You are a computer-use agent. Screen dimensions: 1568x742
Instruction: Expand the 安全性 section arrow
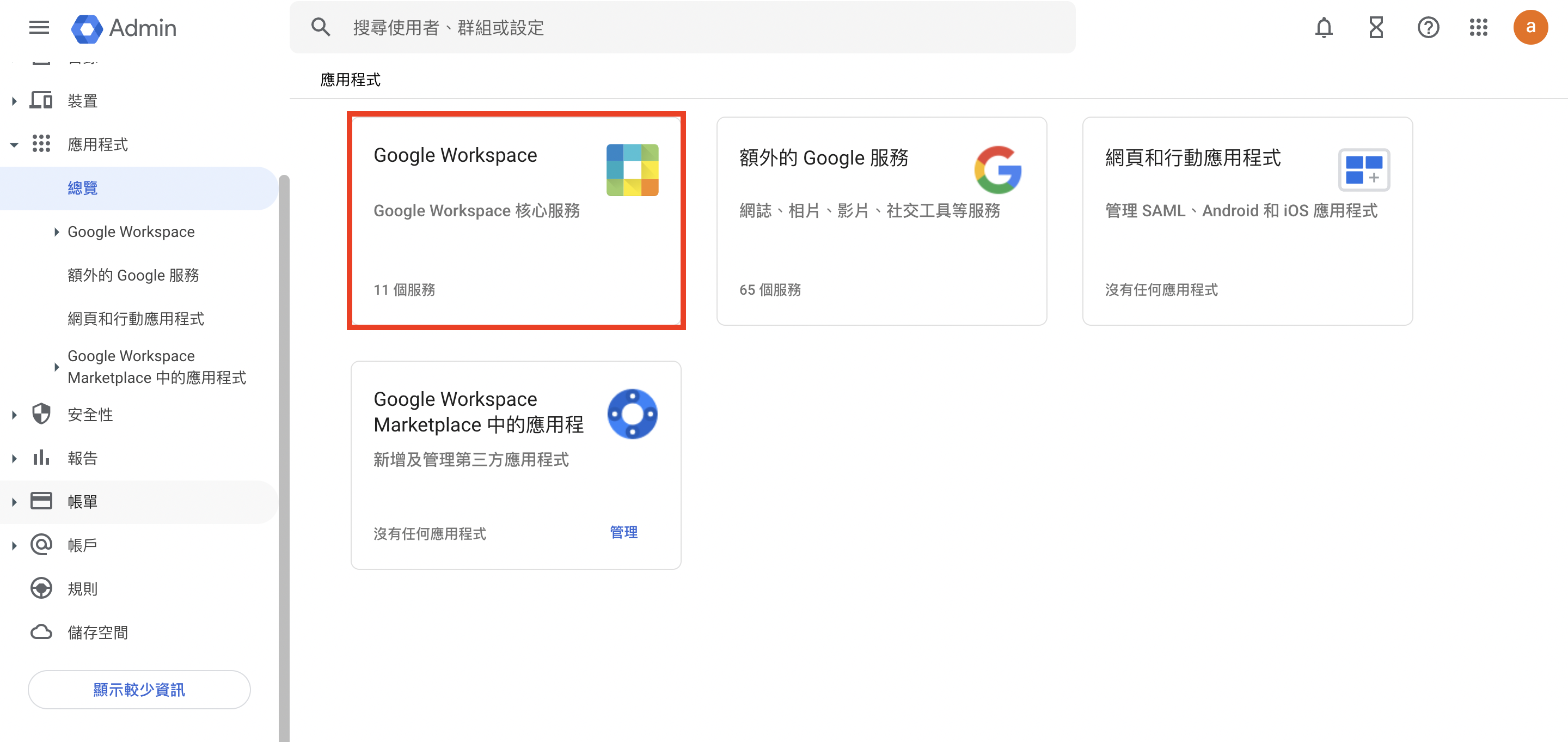pyautogui.click(x=14, y=416)
